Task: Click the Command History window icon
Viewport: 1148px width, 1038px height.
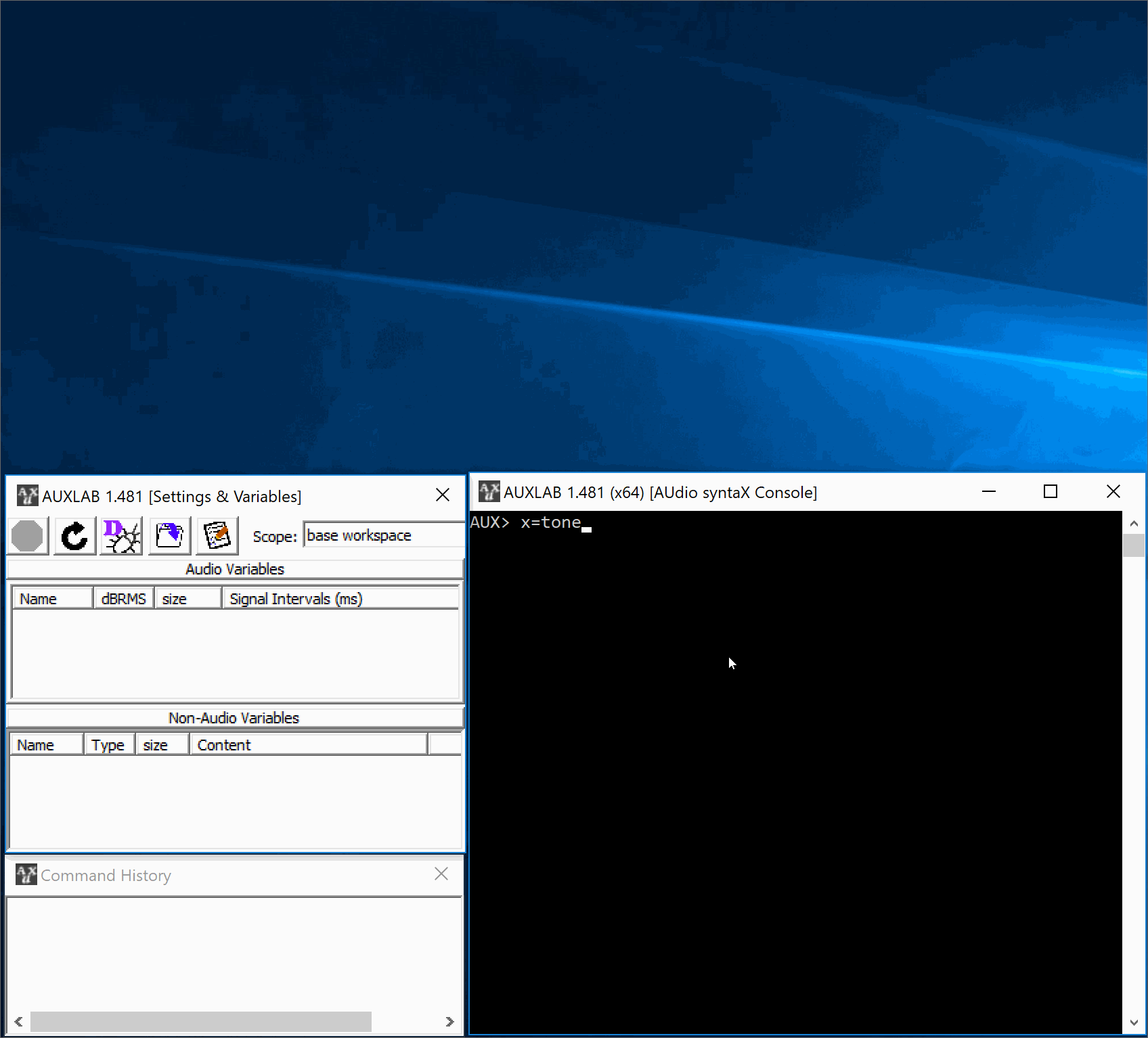Action: (x=26, y=875)
